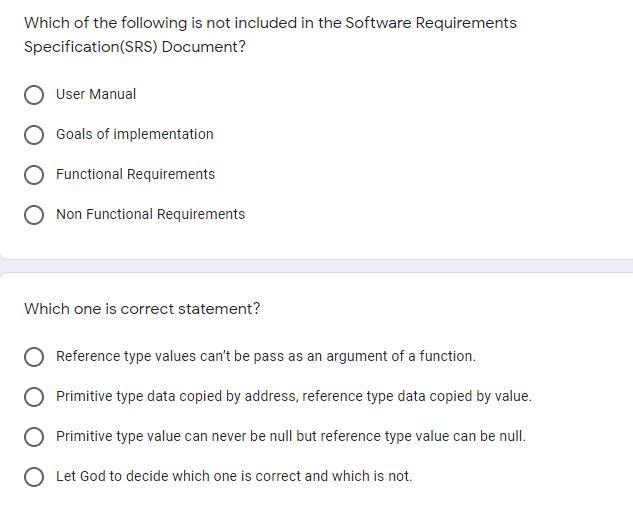Click the copied by address statement text
This screenshot has width=633, height=515.
pyautogui.click(x=294, y=396)
